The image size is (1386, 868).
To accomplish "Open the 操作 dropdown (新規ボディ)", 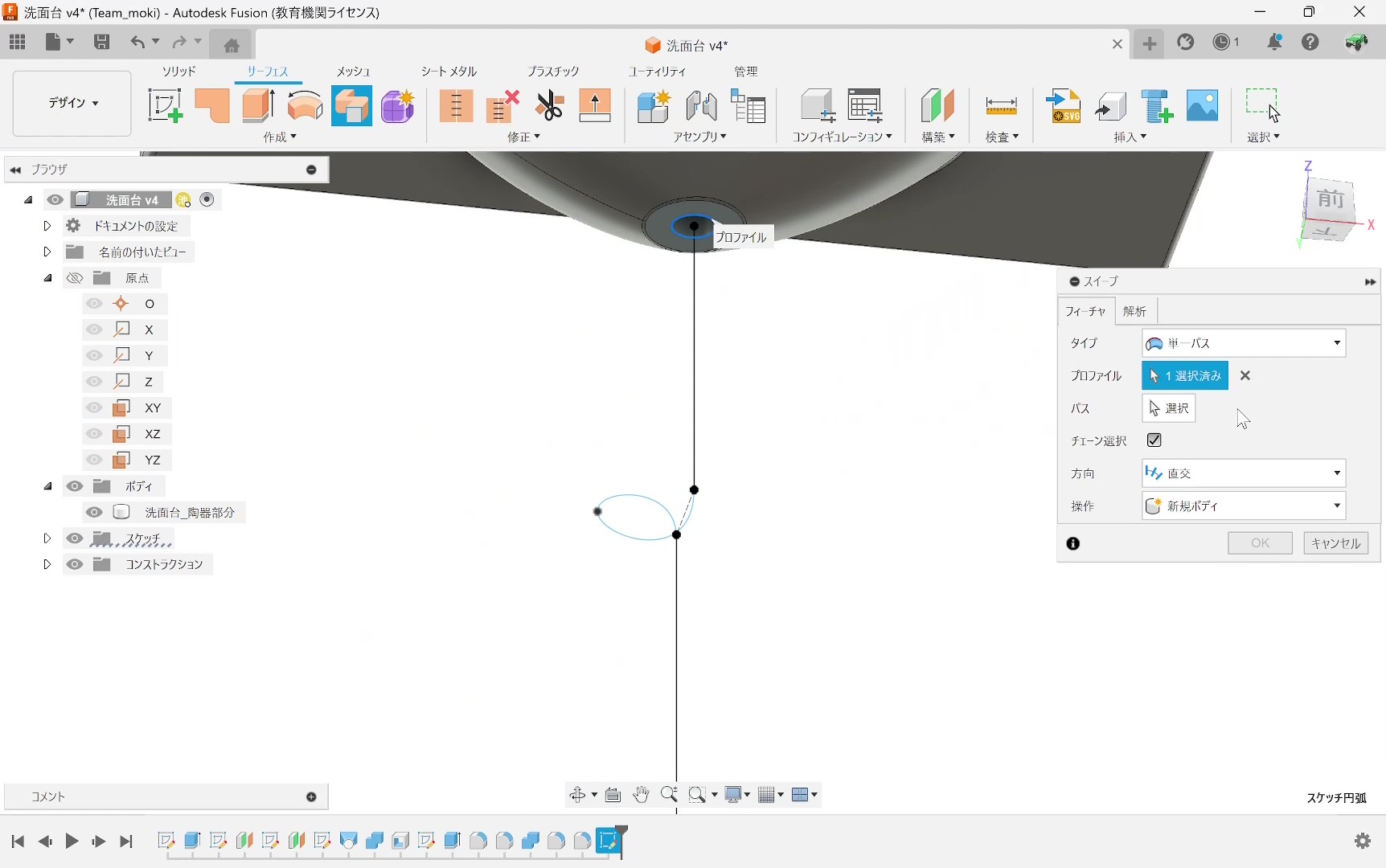I will point(1244,506).
